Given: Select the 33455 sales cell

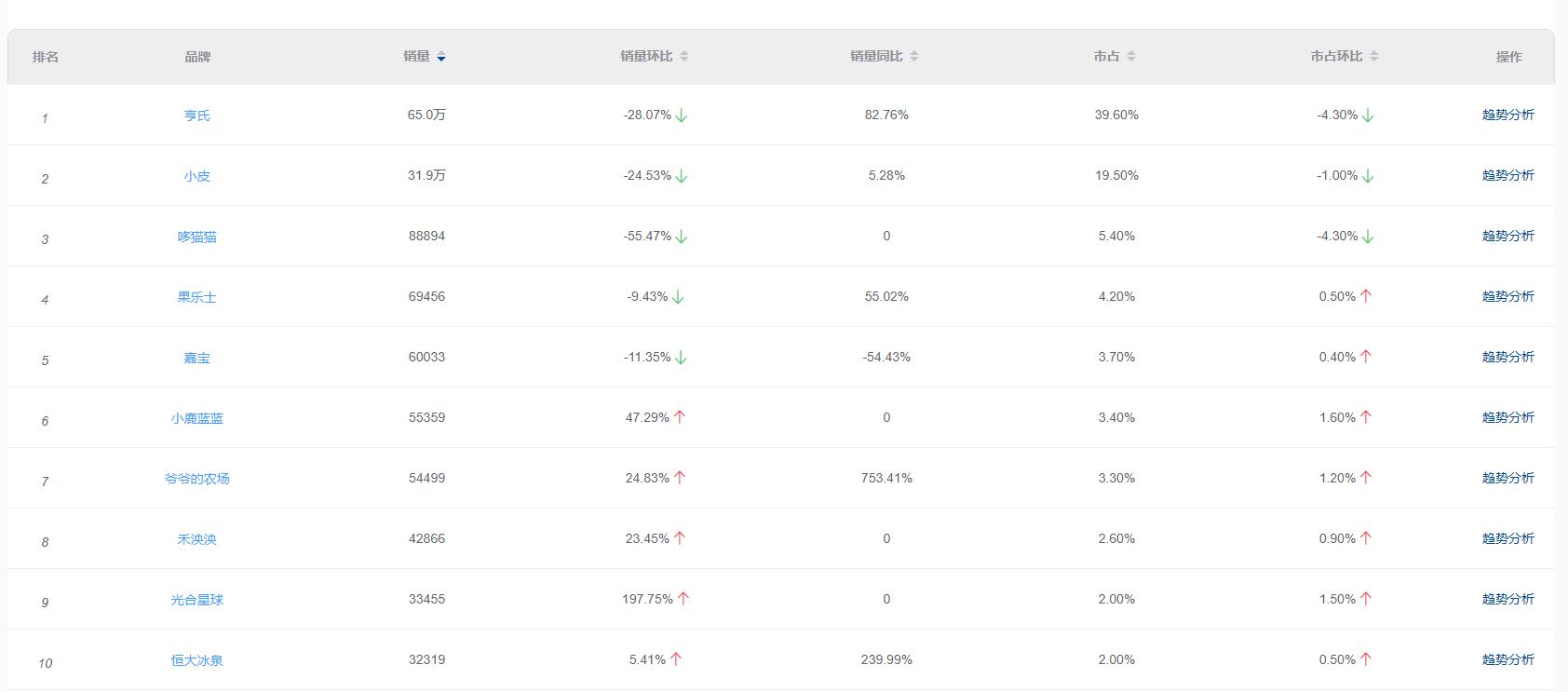Looking at the screenshot, I should tap(426, 599).
